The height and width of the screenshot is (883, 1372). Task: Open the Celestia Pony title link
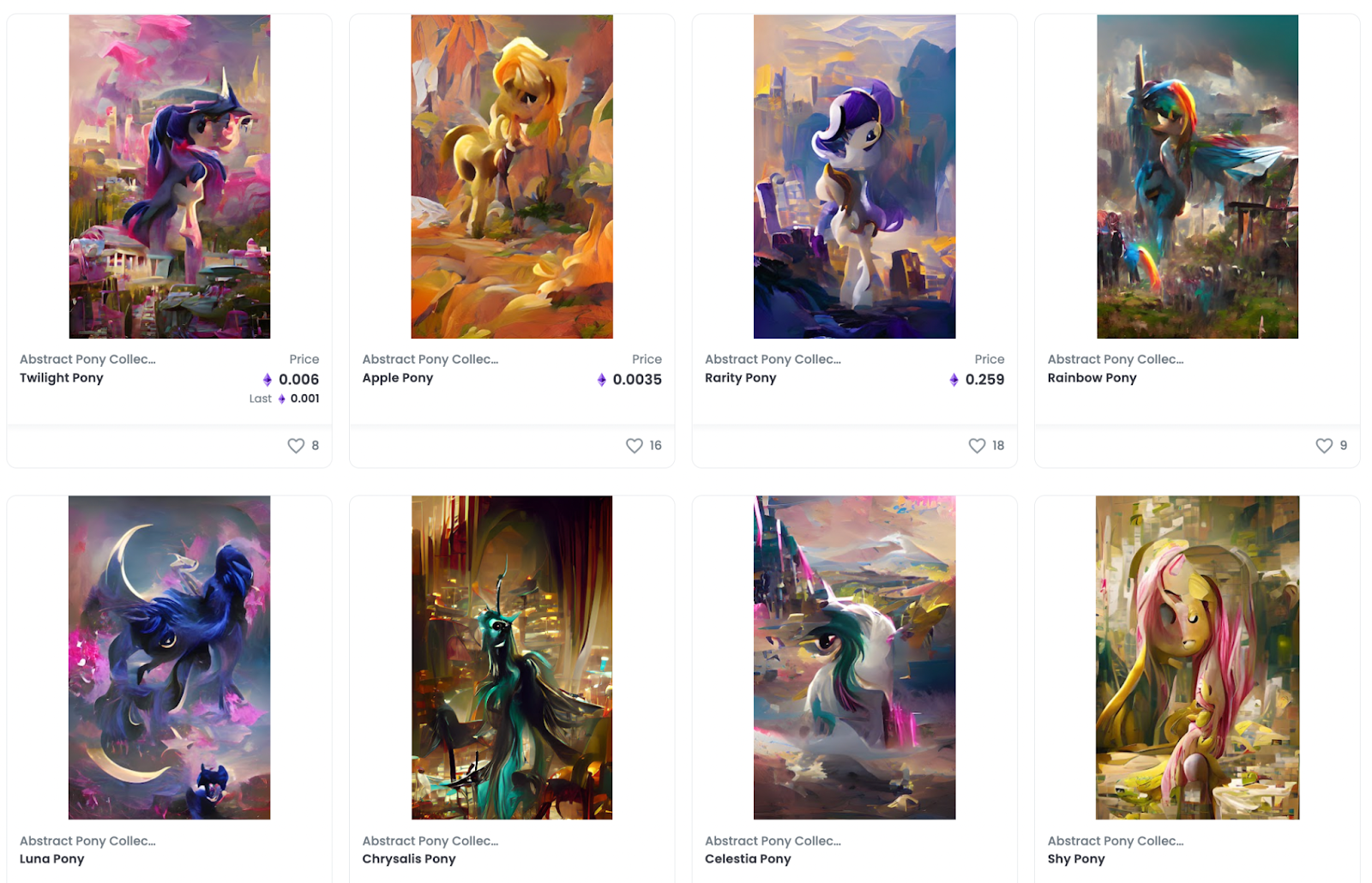pos(748,859)
